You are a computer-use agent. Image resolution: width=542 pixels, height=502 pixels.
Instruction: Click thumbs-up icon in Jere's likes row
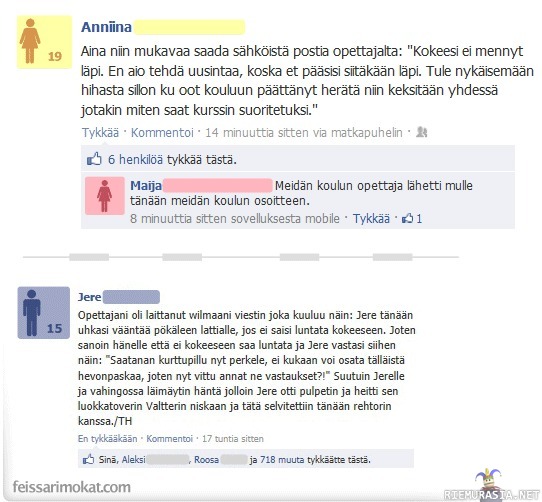point(88,459)
